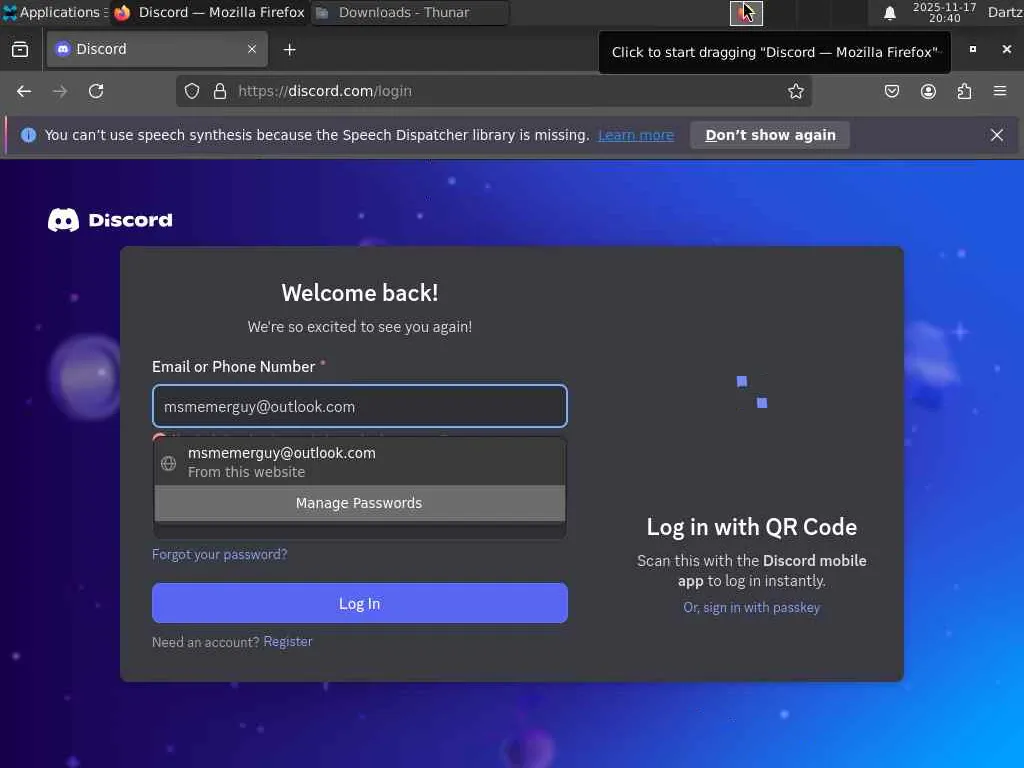Open the notification bell in system panel
The image size is (1024, 768).
(x=889, y=13)
